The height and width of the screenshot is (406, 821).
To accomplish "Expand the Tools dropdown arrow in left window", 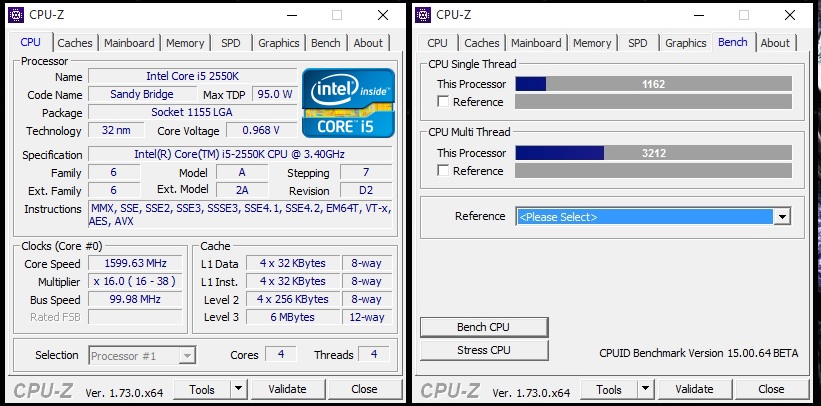I will tap(239, 389).
